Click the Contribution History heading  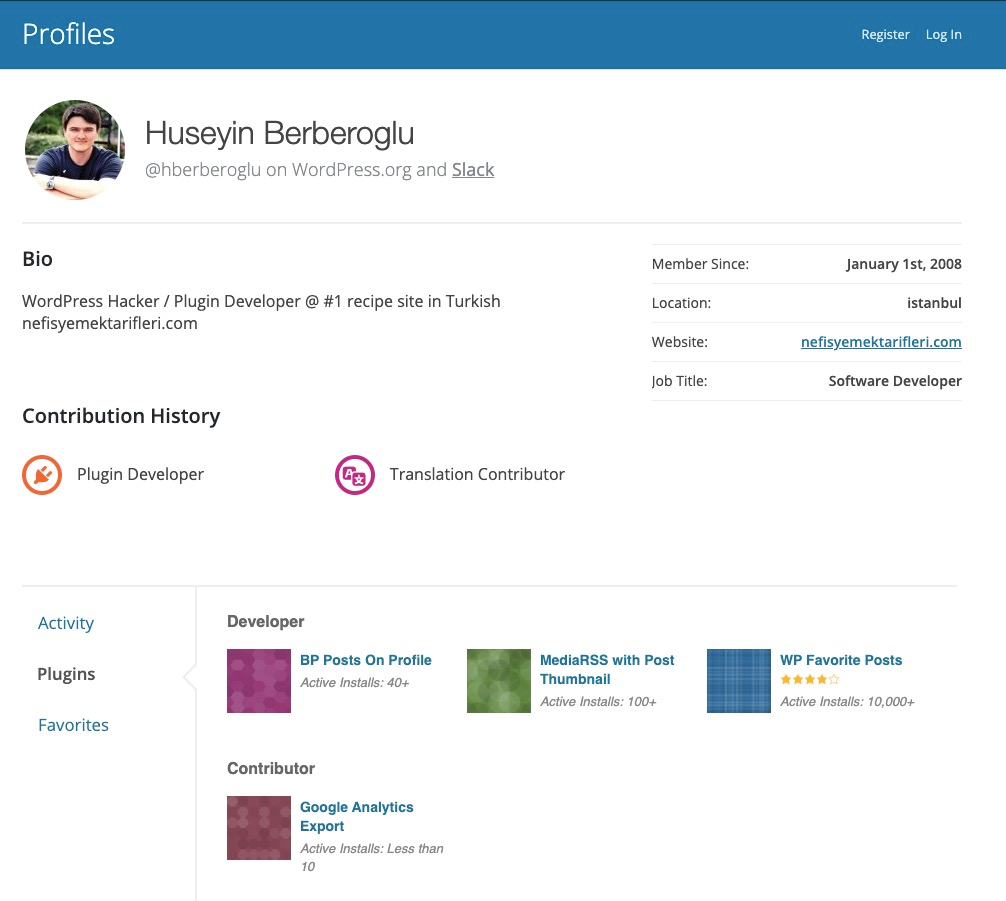coord(121,416)
